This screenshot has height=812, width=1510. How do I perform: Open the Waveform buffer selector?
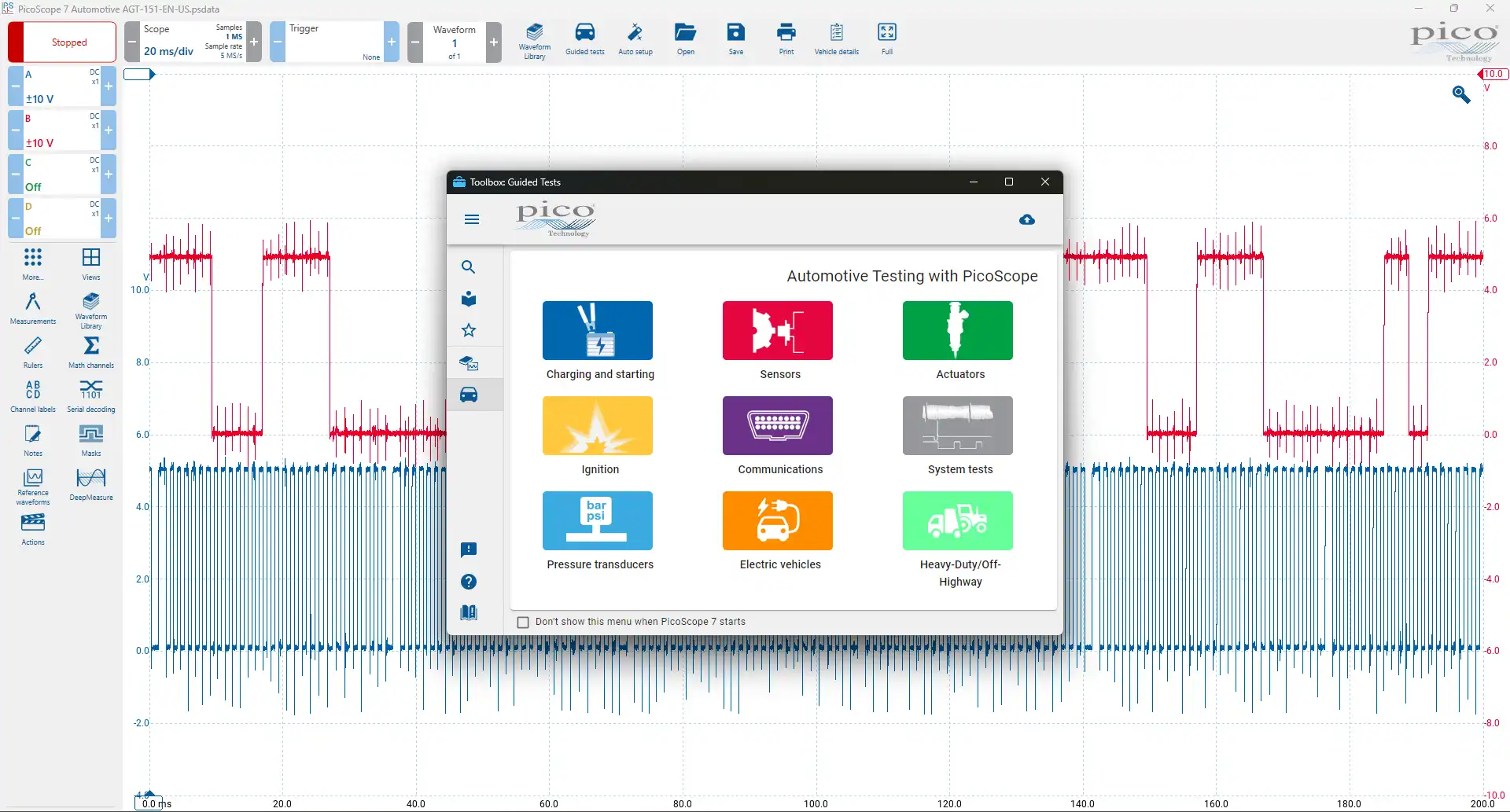tap(455, 42)
